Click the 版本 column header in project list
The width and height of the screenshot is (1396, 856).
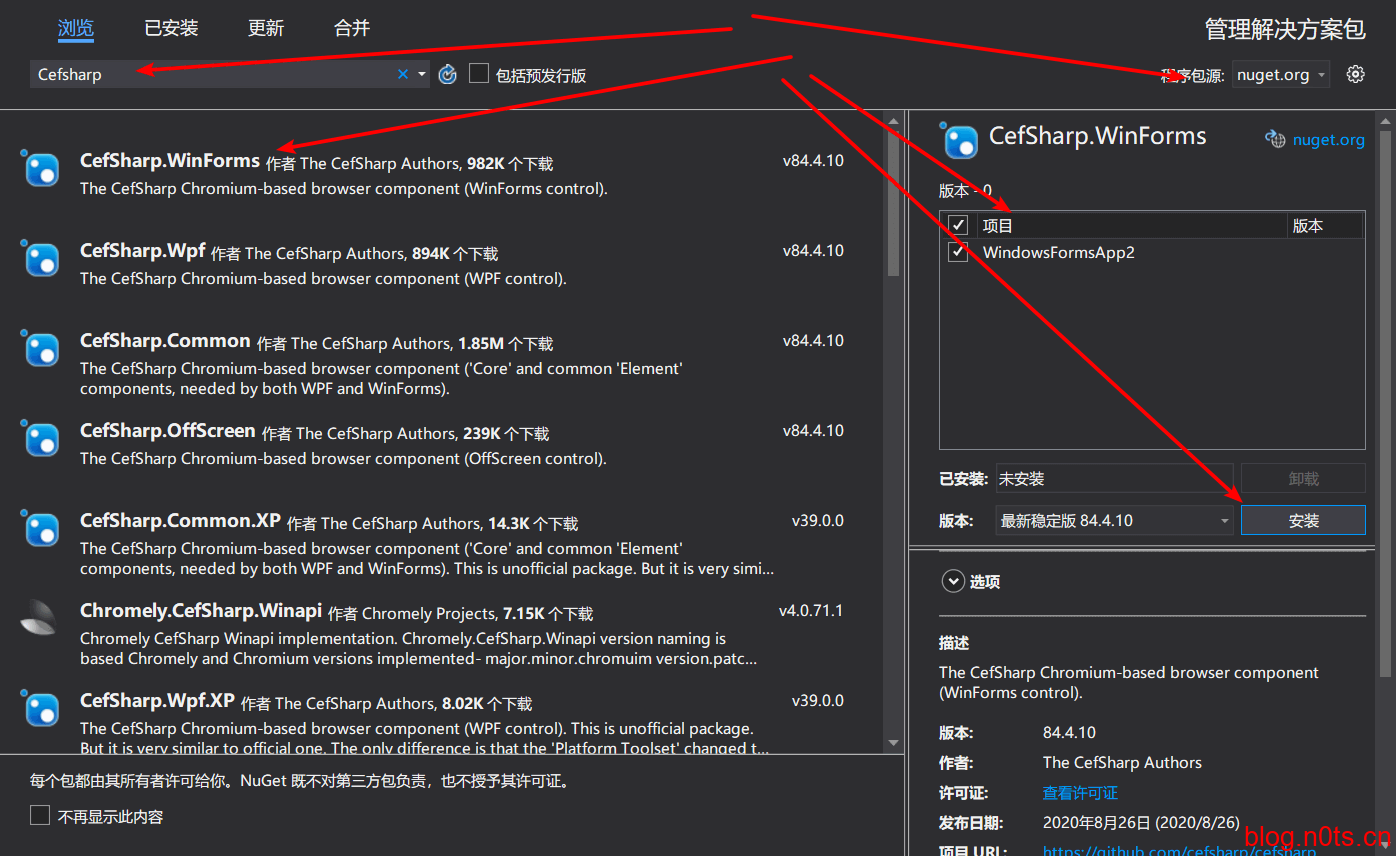point(1324,225)
